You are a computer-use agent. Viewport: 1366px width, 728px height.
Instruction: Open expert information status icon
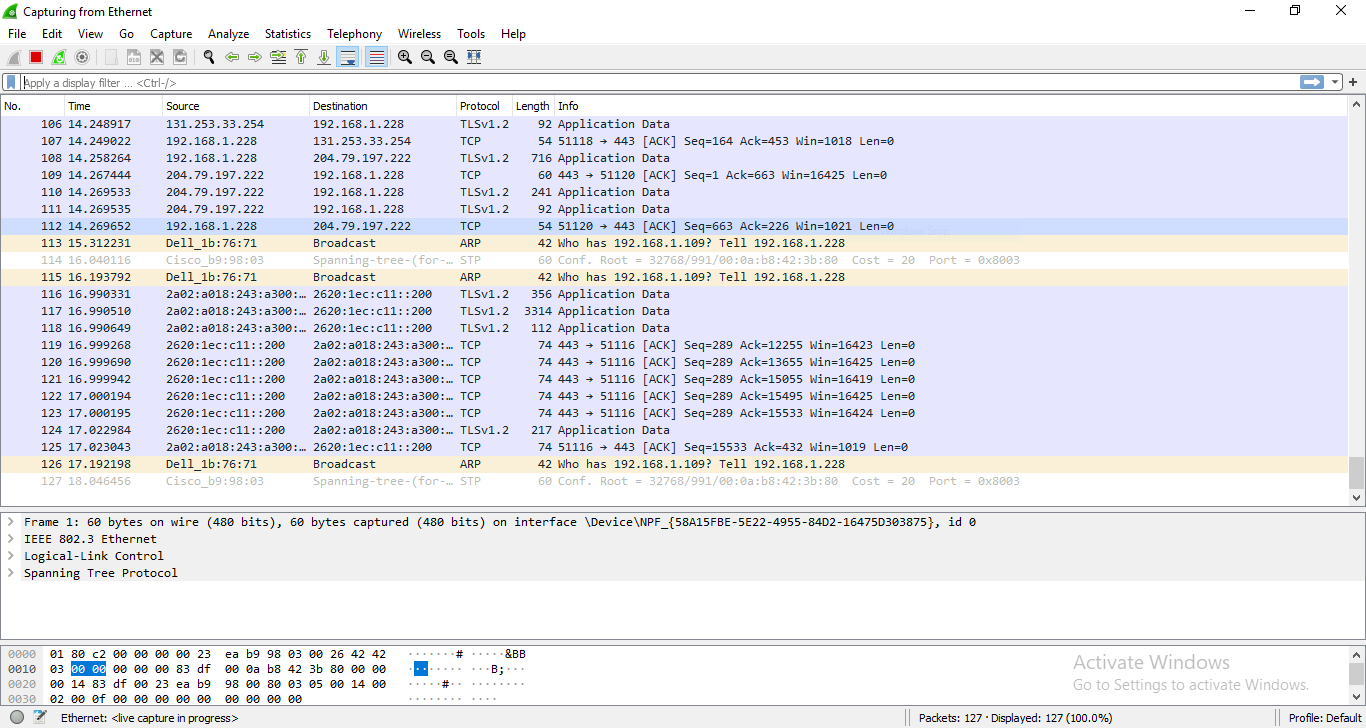coord(17,717)
